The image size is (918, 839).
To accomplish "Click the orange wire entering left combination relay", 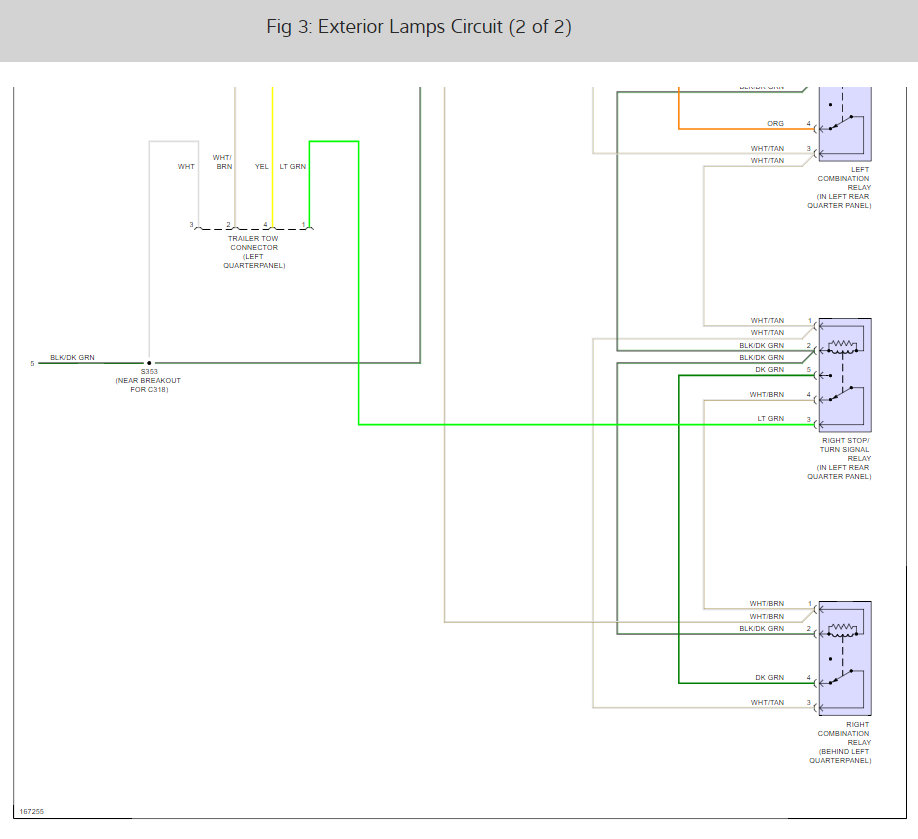I will pos(746,129).
